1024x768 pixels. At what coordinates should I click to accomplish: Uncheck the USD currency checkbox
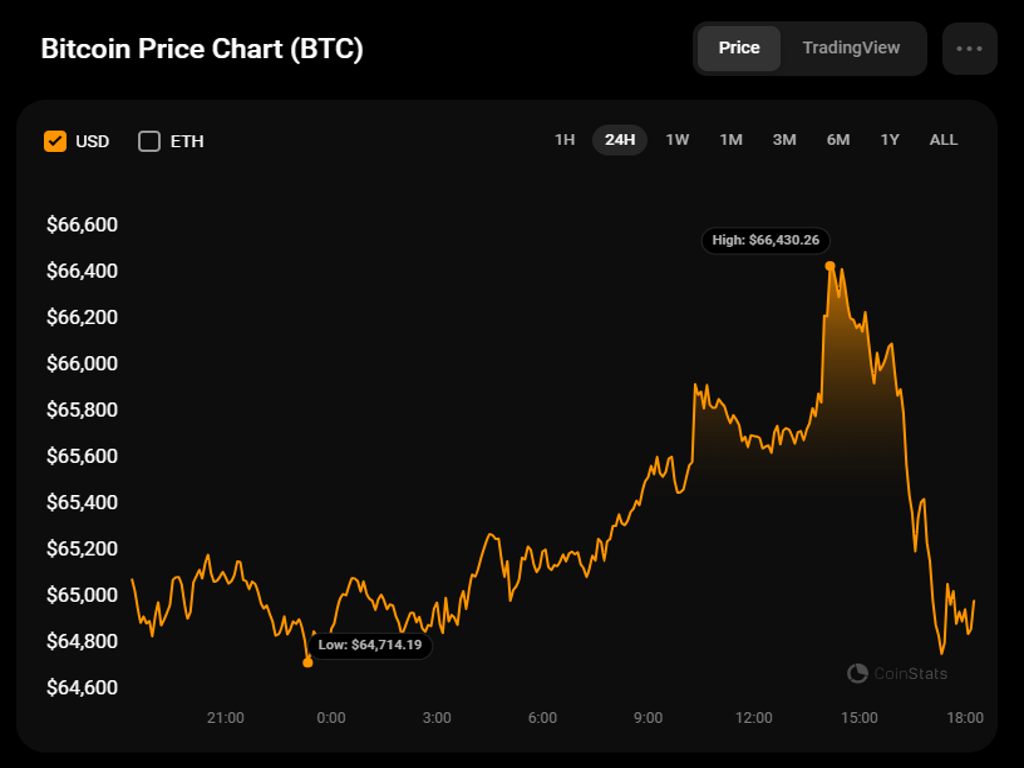(55, 141)
